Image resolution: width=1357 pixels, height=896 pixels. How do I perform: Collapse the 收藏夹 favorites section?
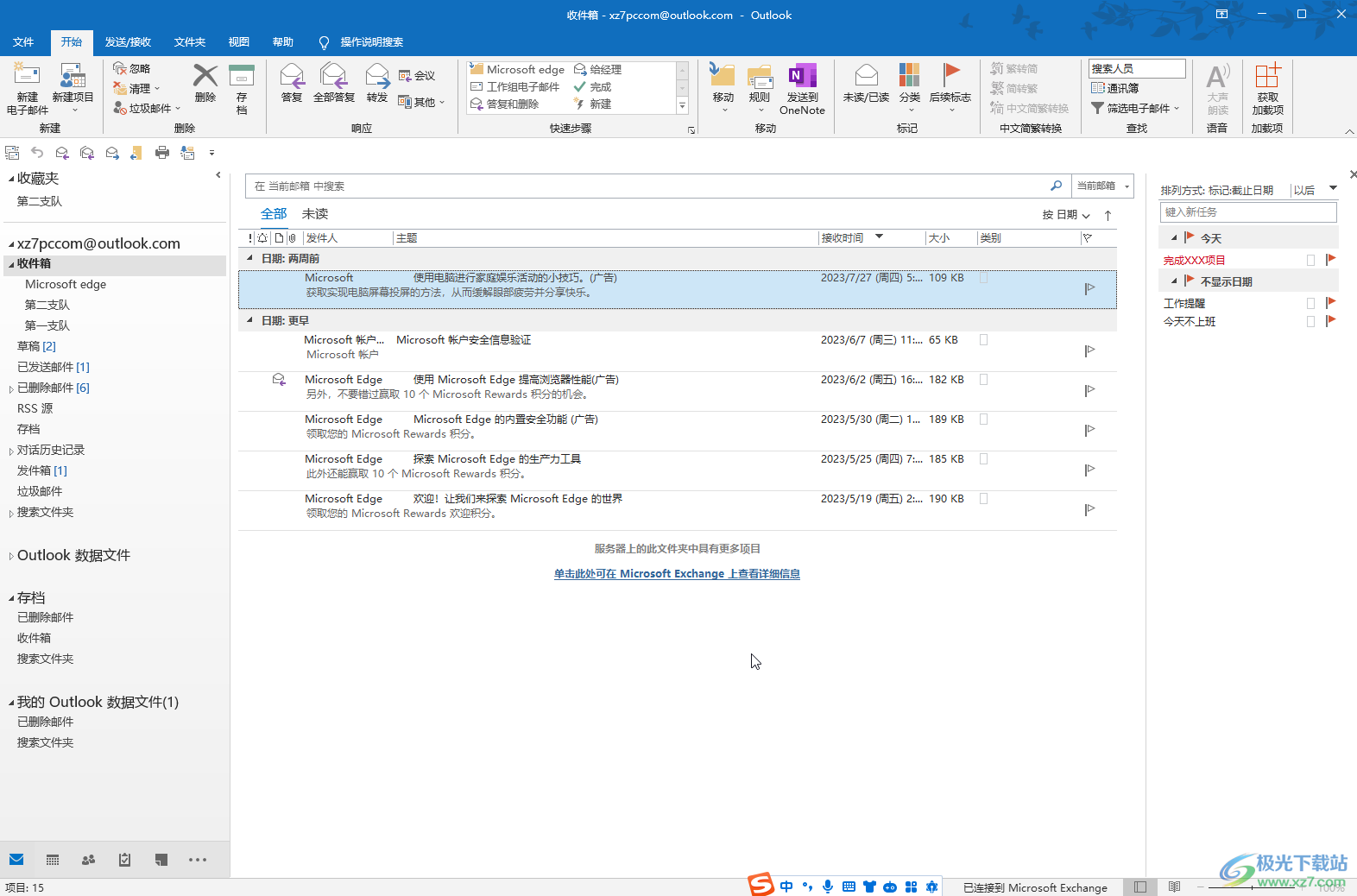point(11,179)
